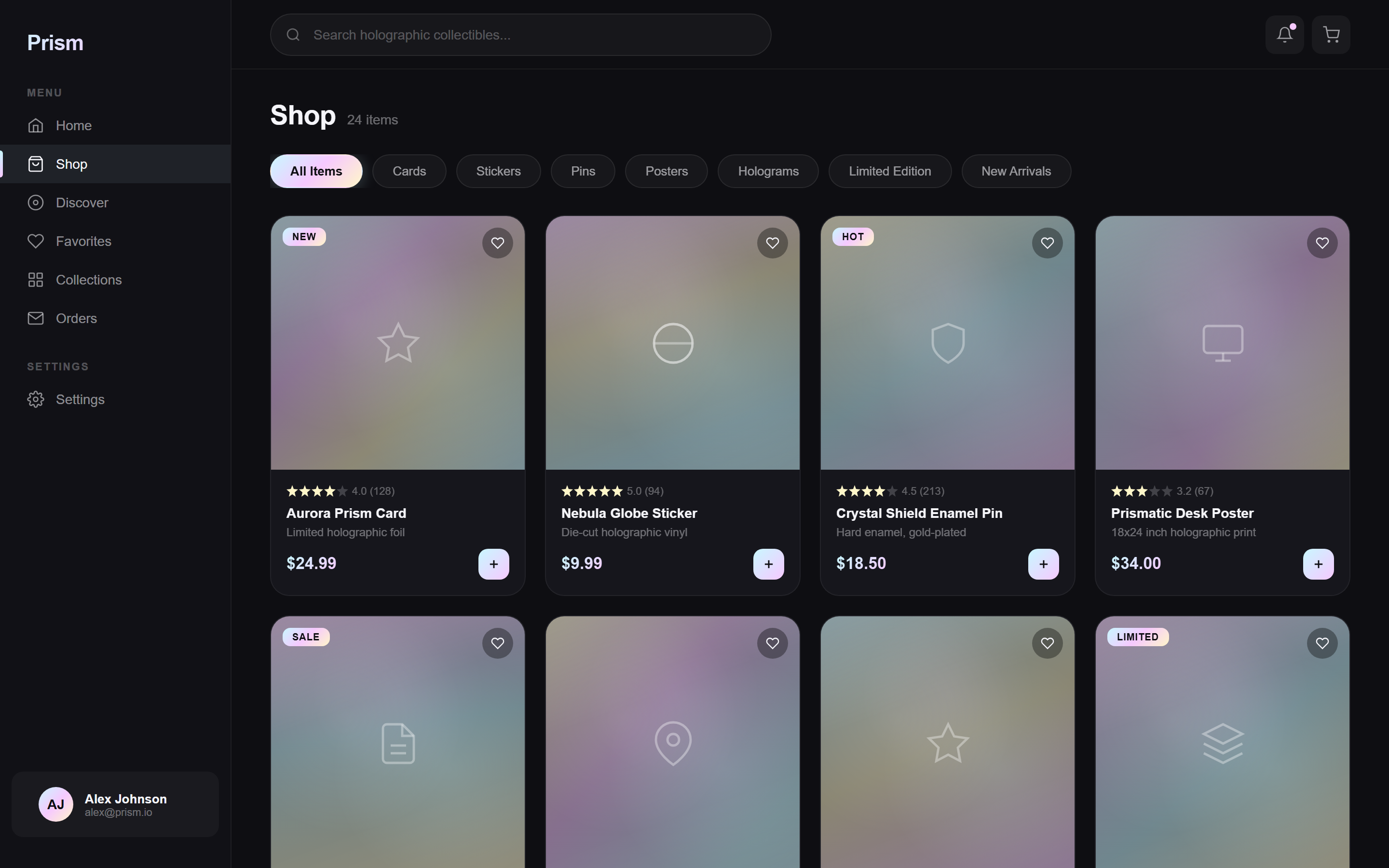Filter by New Arrivals
This screenshot has height=868, width=1389.
1016,171
